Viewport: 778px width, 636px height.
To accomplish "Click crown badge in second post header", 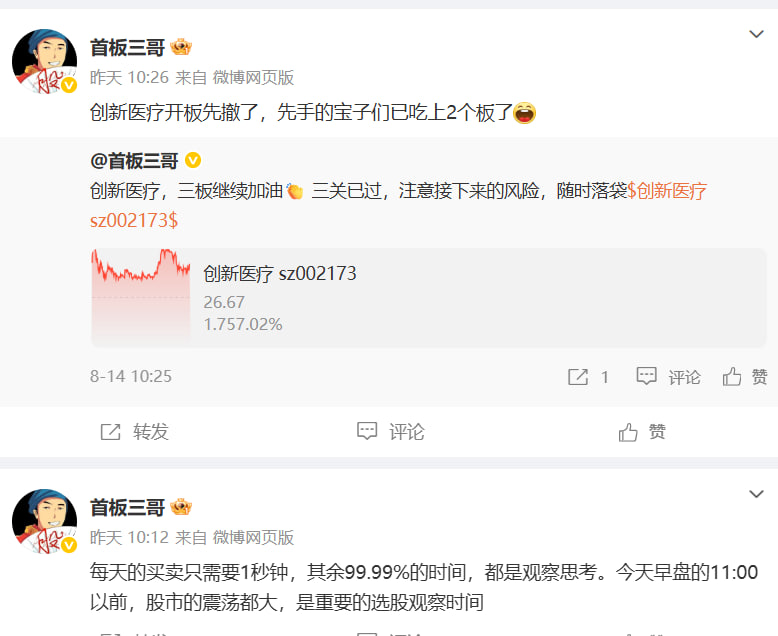I will 181,507.
